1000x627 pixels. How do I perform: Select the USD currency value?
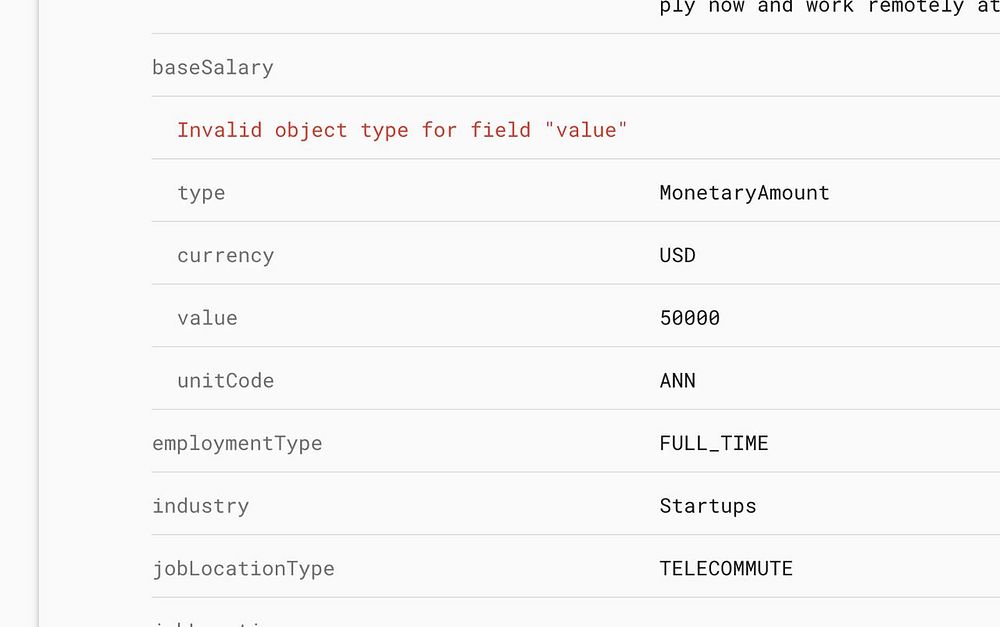(x=677, y=255)
